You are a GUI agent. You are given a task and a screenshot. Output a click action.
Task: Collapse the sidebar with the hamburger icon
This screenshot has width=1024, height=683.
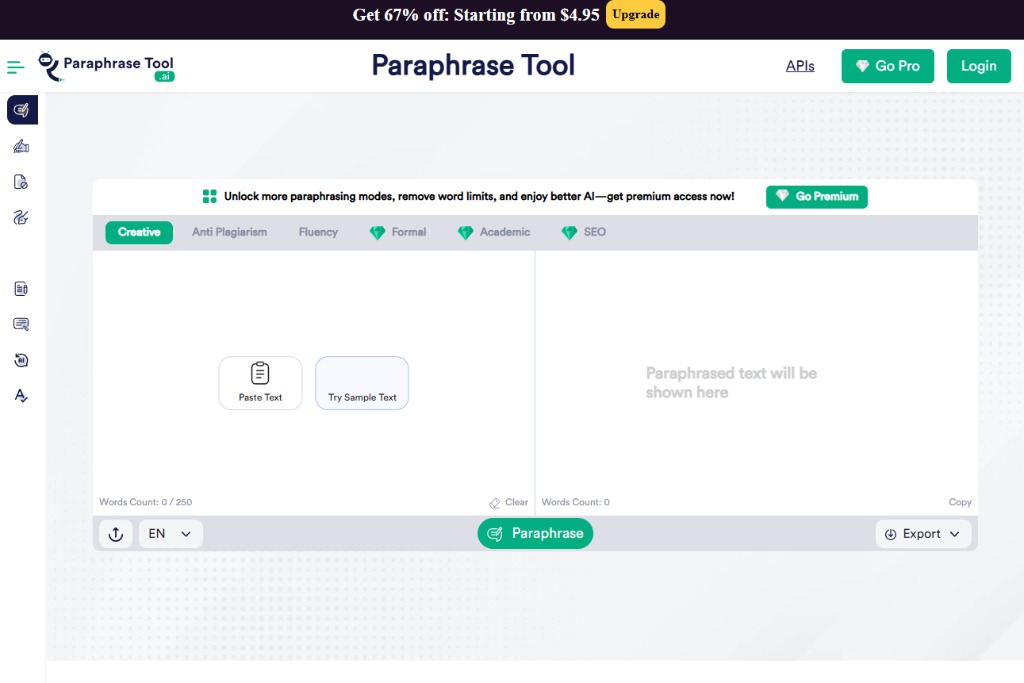(14, 66)
